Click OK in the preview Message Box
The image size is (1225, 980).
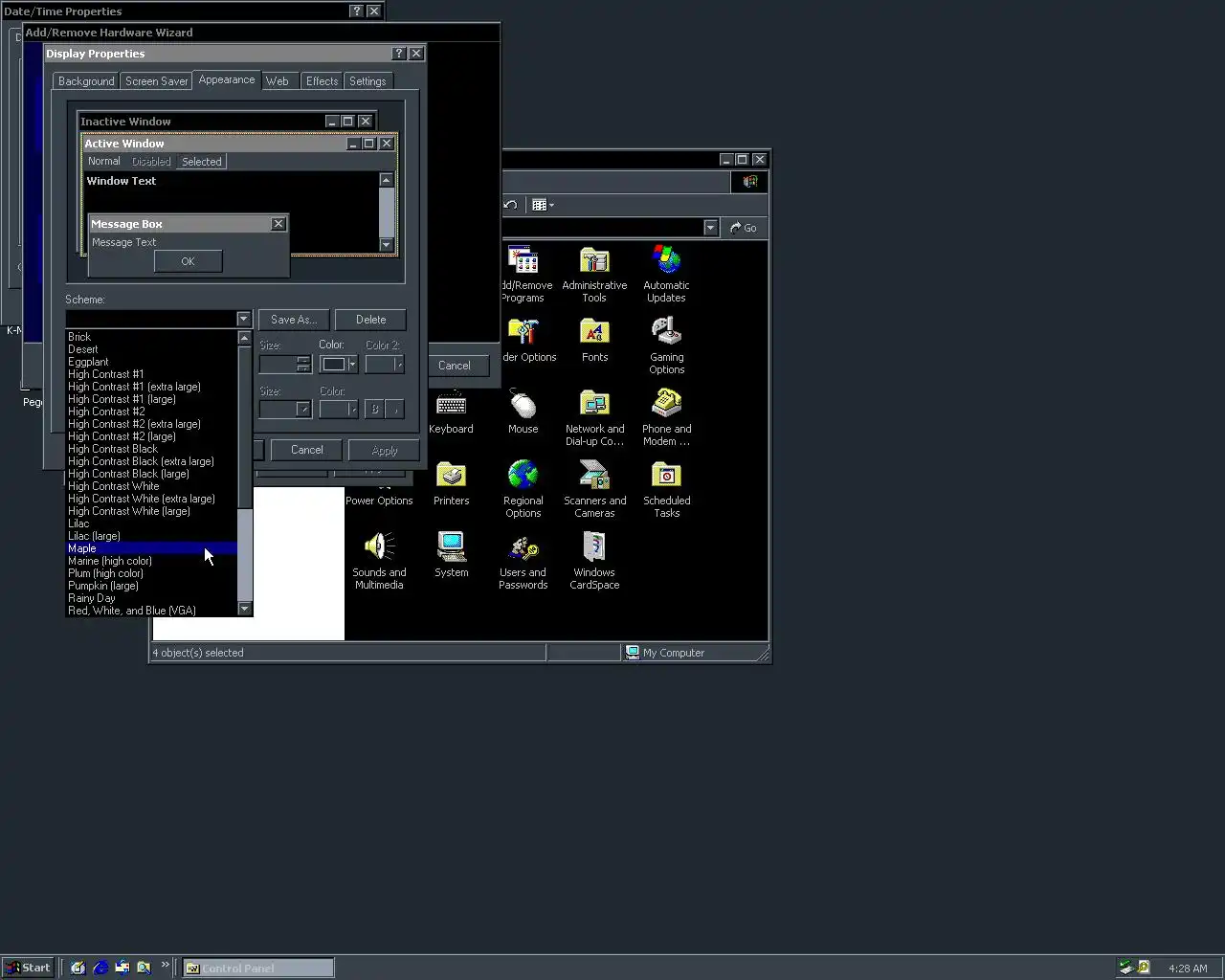(188, 261)
